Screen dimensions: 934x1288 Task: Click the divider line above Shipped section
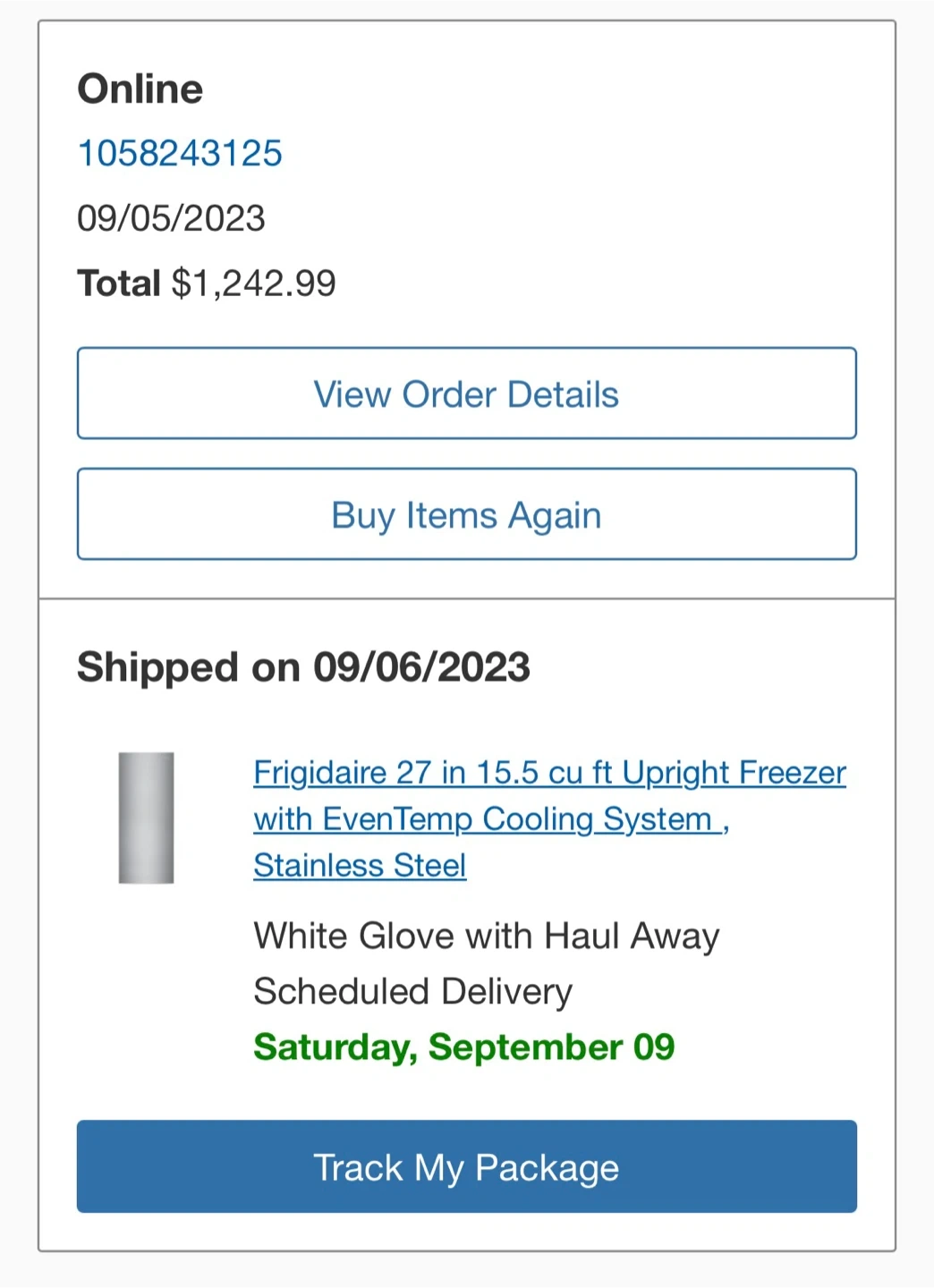pyautogui.click(x=466, y=598)
